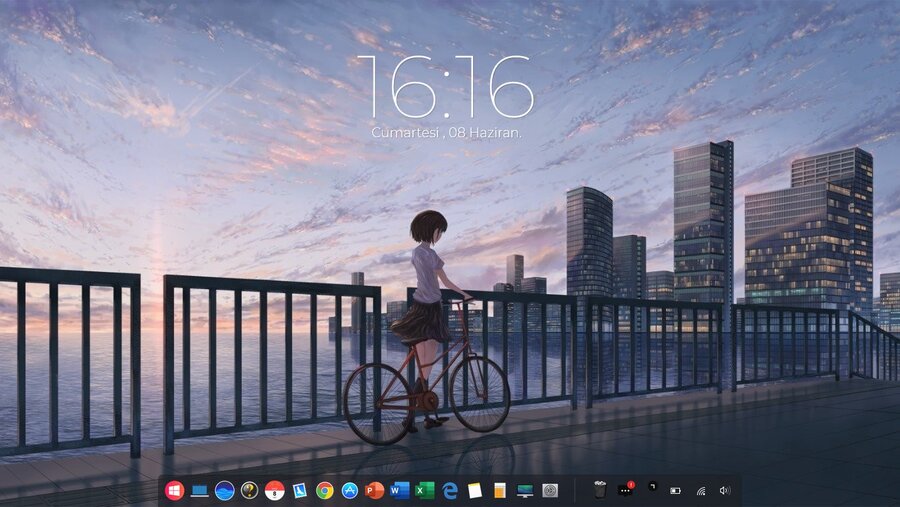Open the gray system settings icon
900x507 pixels.
pyautogui.click(x=550, y=490)
